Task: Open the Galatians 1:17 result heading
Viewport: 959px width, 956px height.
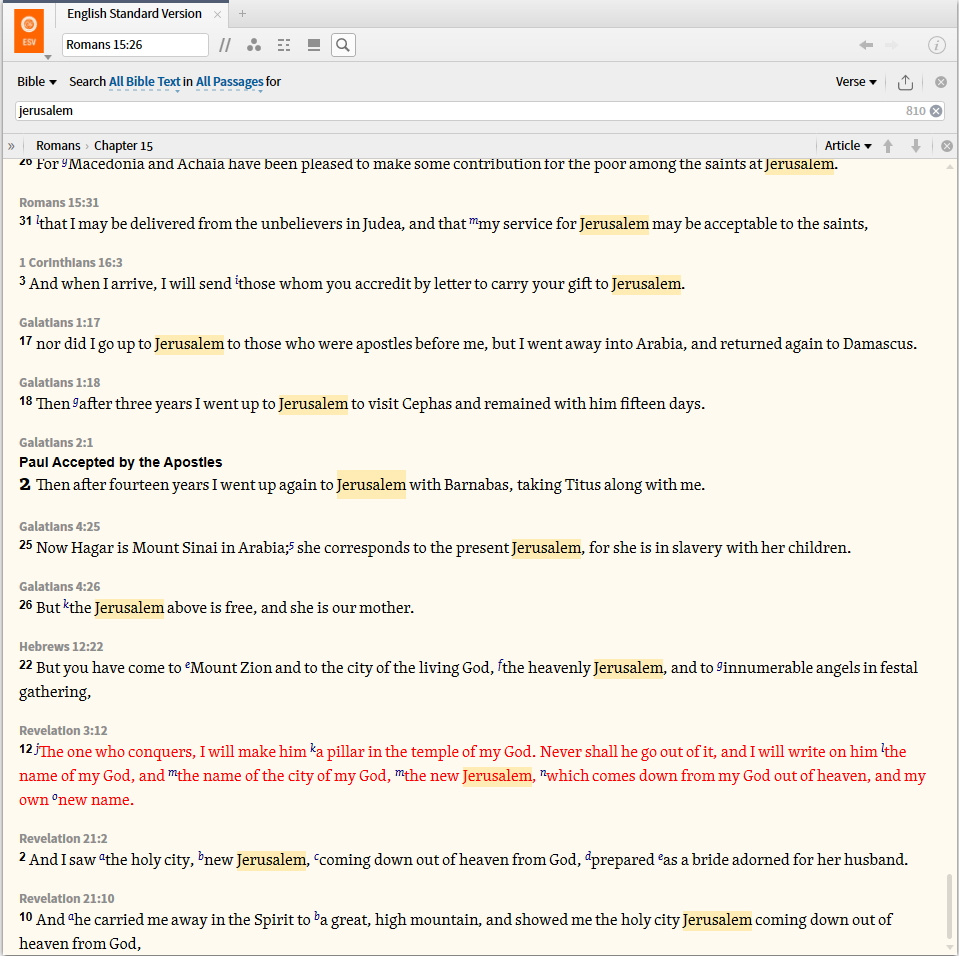Action: [59, 322]
